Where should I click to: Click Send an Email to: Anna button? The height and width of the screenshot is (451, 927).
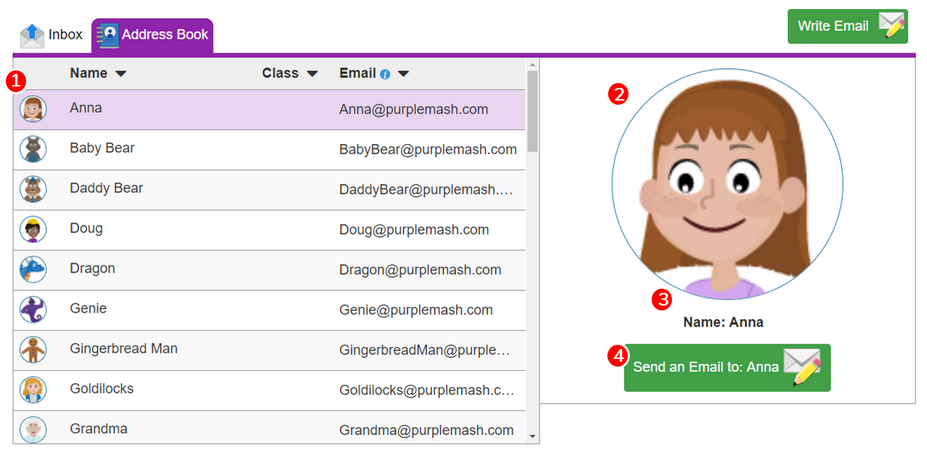(x=727, y=367)
